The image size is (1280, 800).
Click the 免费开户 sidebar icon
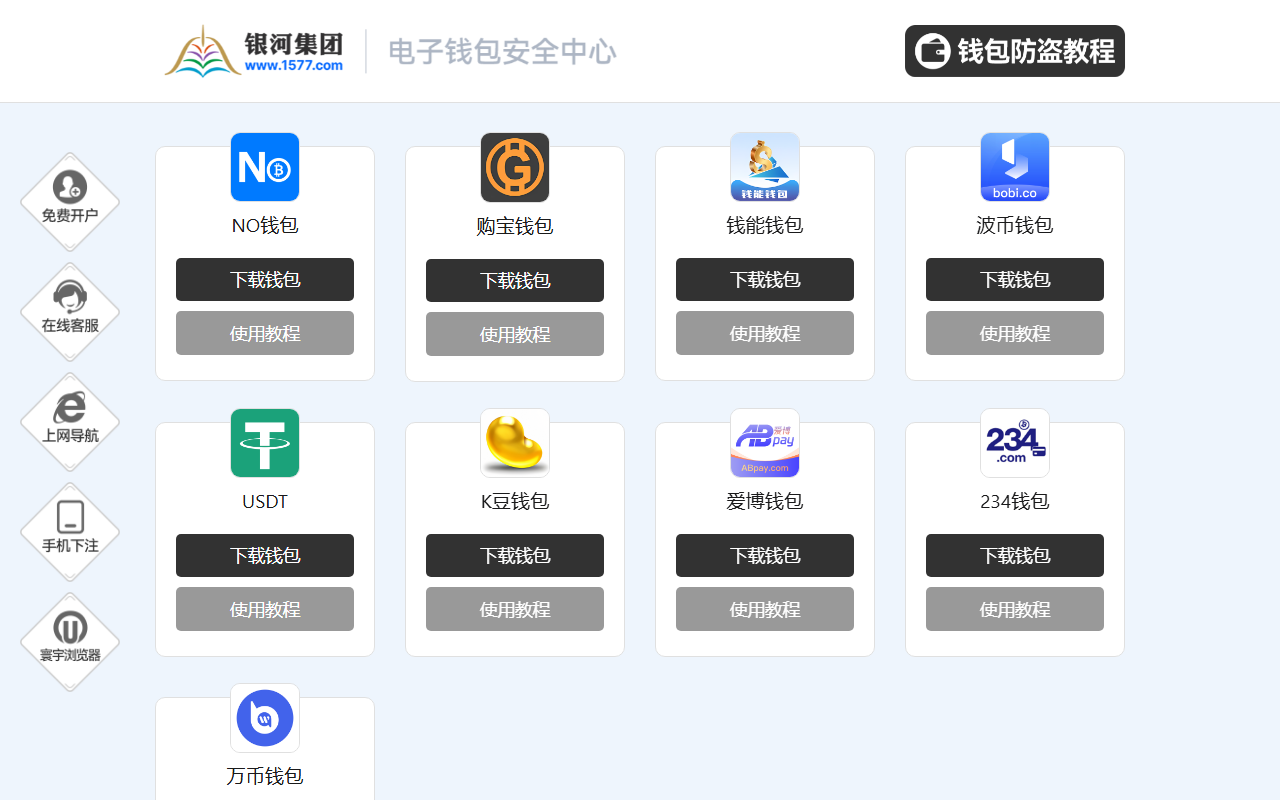70,202
